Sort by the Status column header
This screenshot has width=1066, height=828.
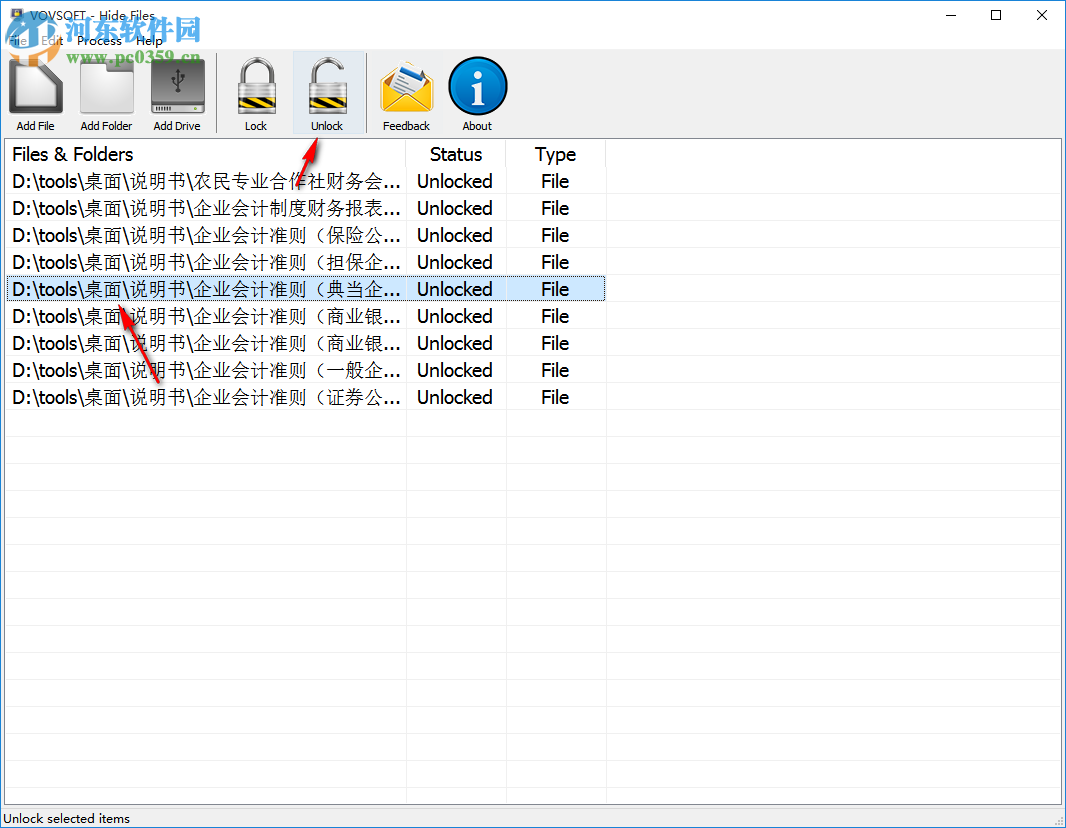pos(456,154)
